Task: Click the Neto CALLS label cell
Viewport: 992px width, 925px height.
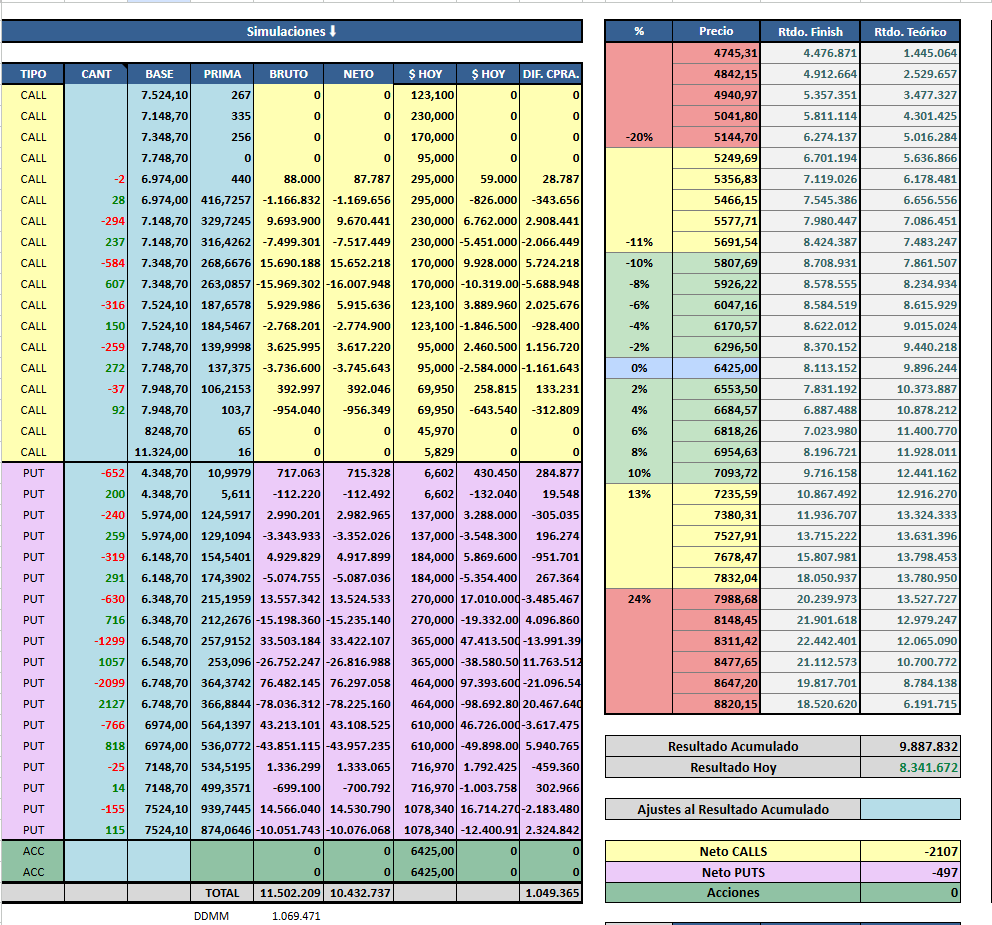Action: [733, 852]
